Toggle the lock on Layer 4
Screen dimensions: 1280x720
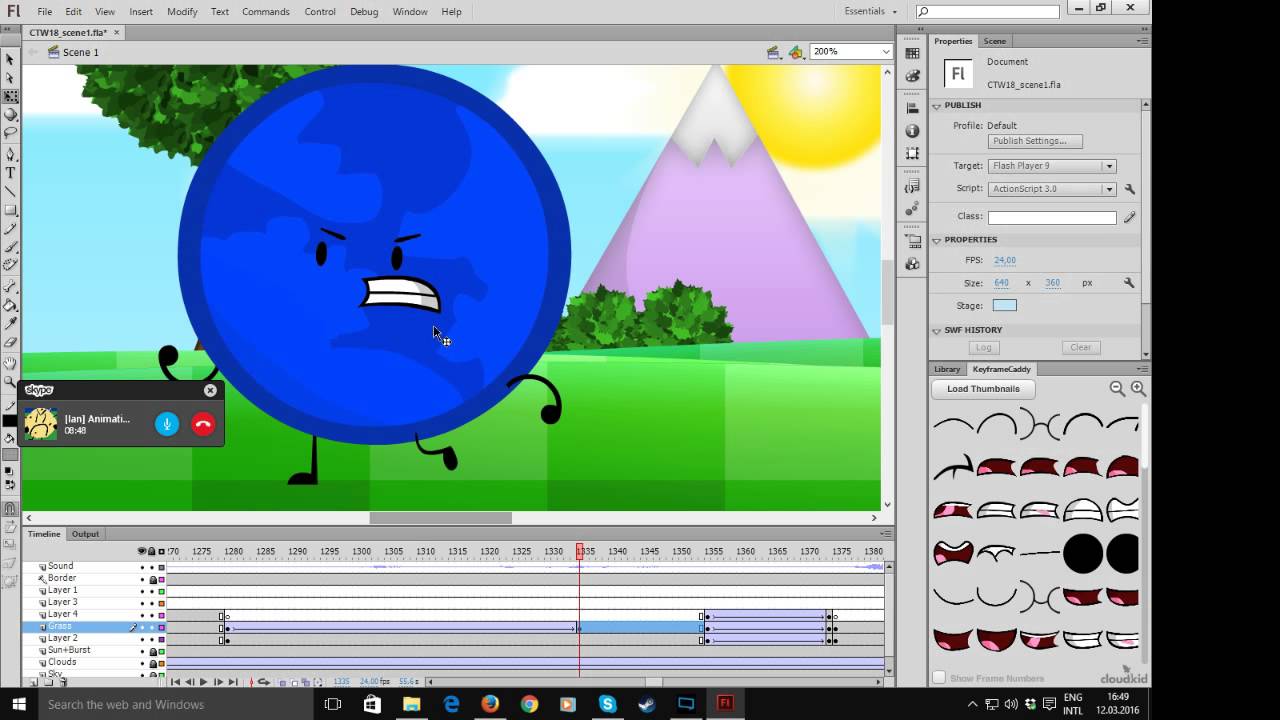point(152,615)
